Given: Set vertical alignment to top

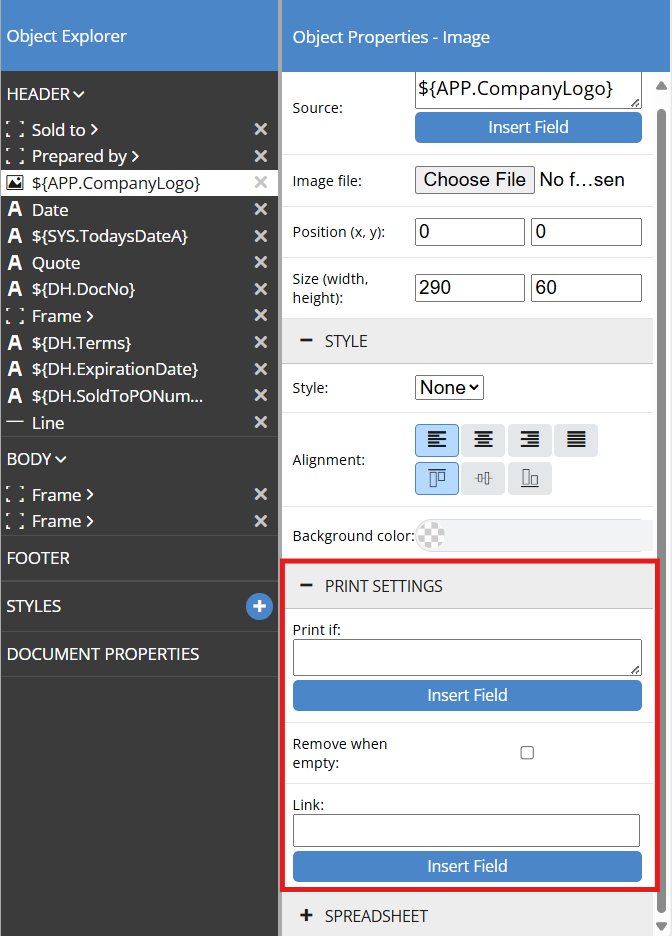Looking at the screenshot, I should tap(437, 479).
